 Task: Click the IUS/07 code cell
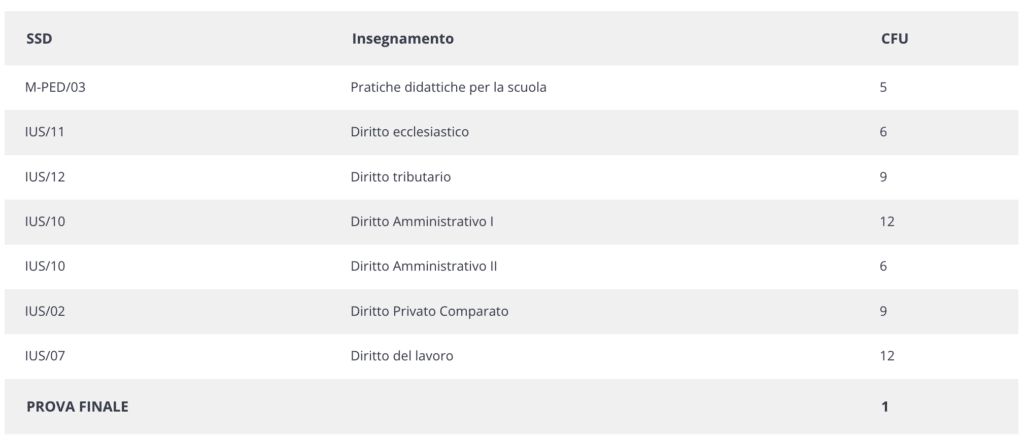45,356
